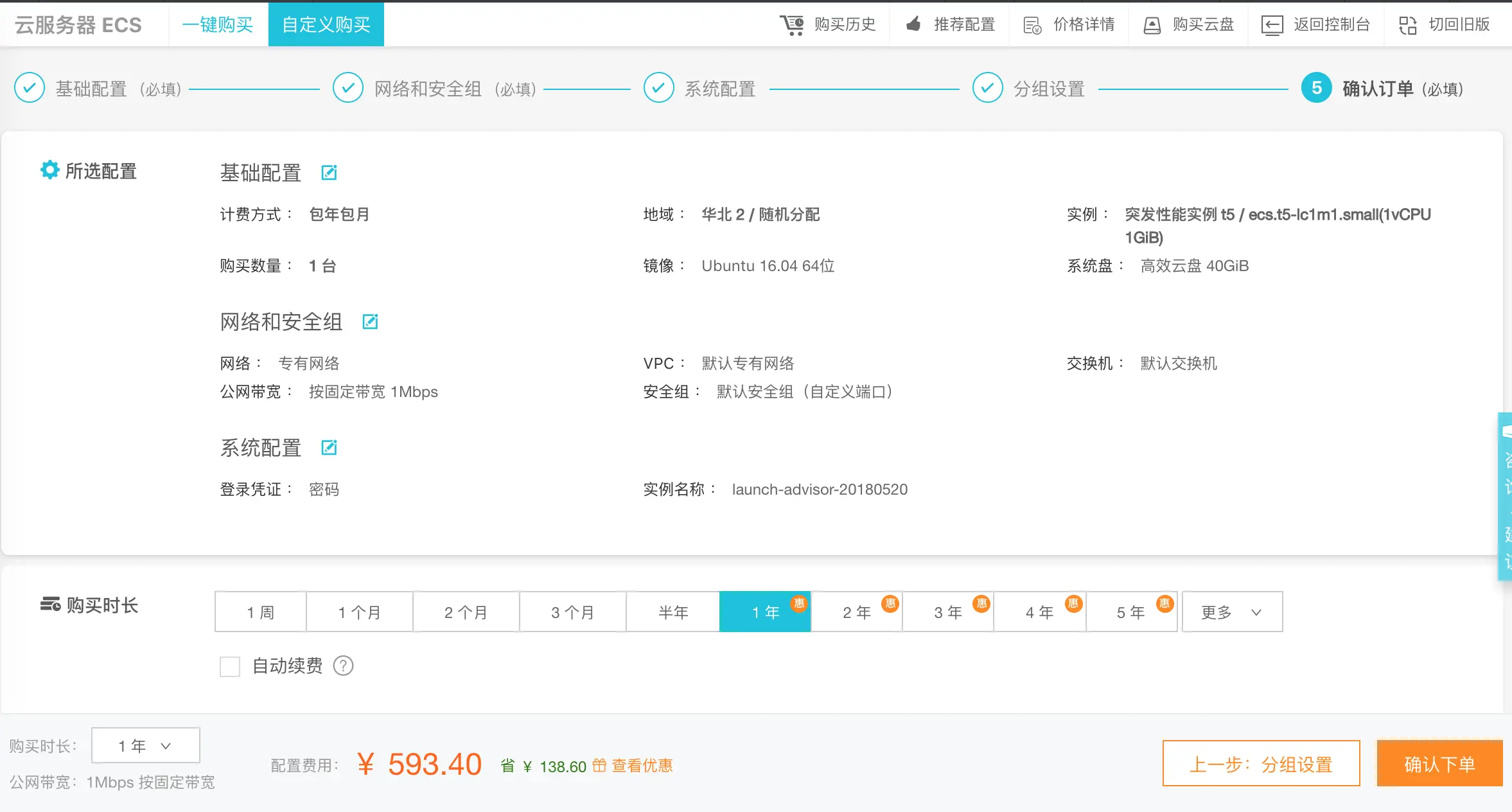The width and height of the screenshot is (1512, 812).
Task: Go back via 上一步：分组设置 button
Action: [1261, 764]
